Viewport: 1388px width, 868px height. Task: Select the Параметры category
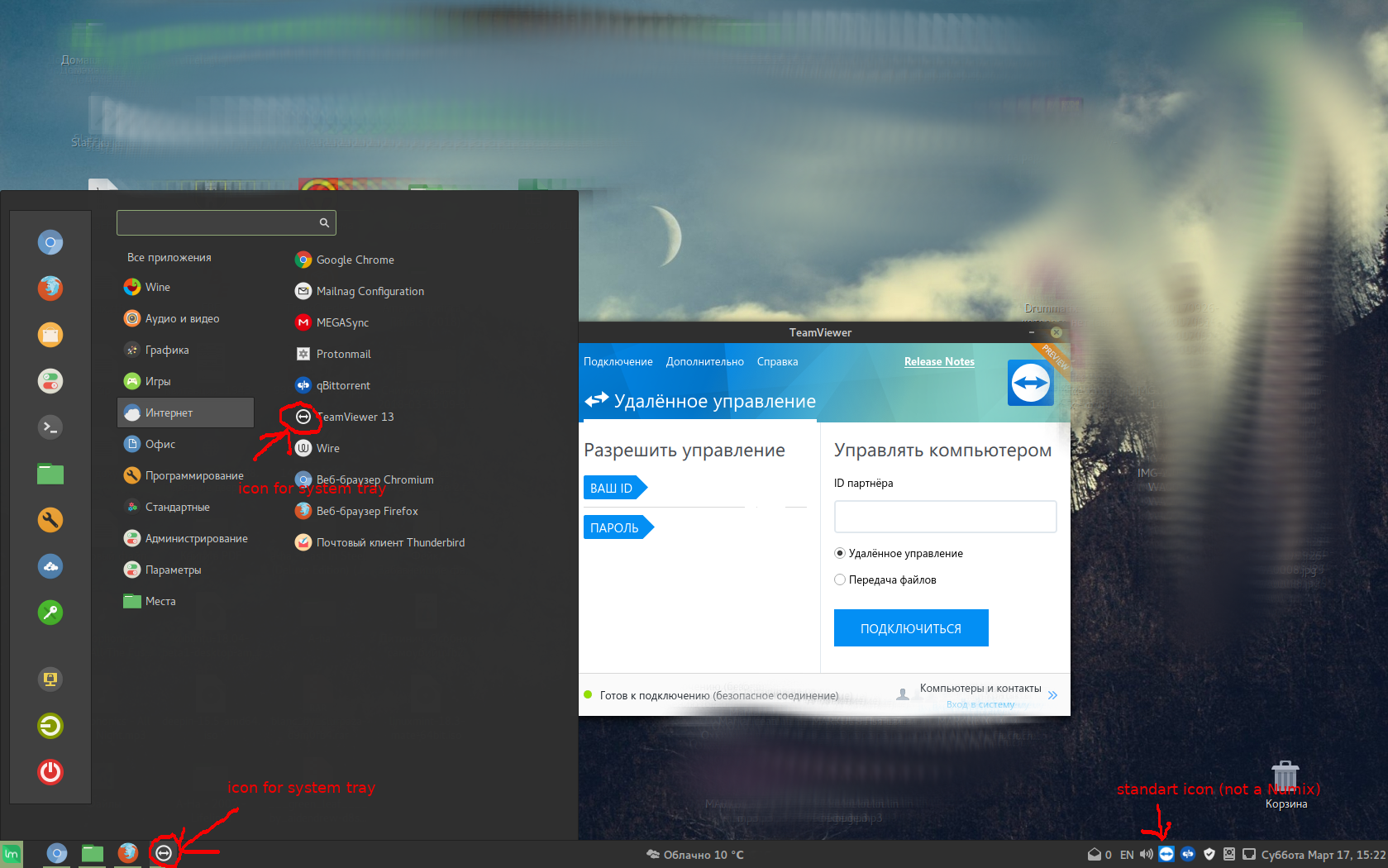[x=185, y=570]
